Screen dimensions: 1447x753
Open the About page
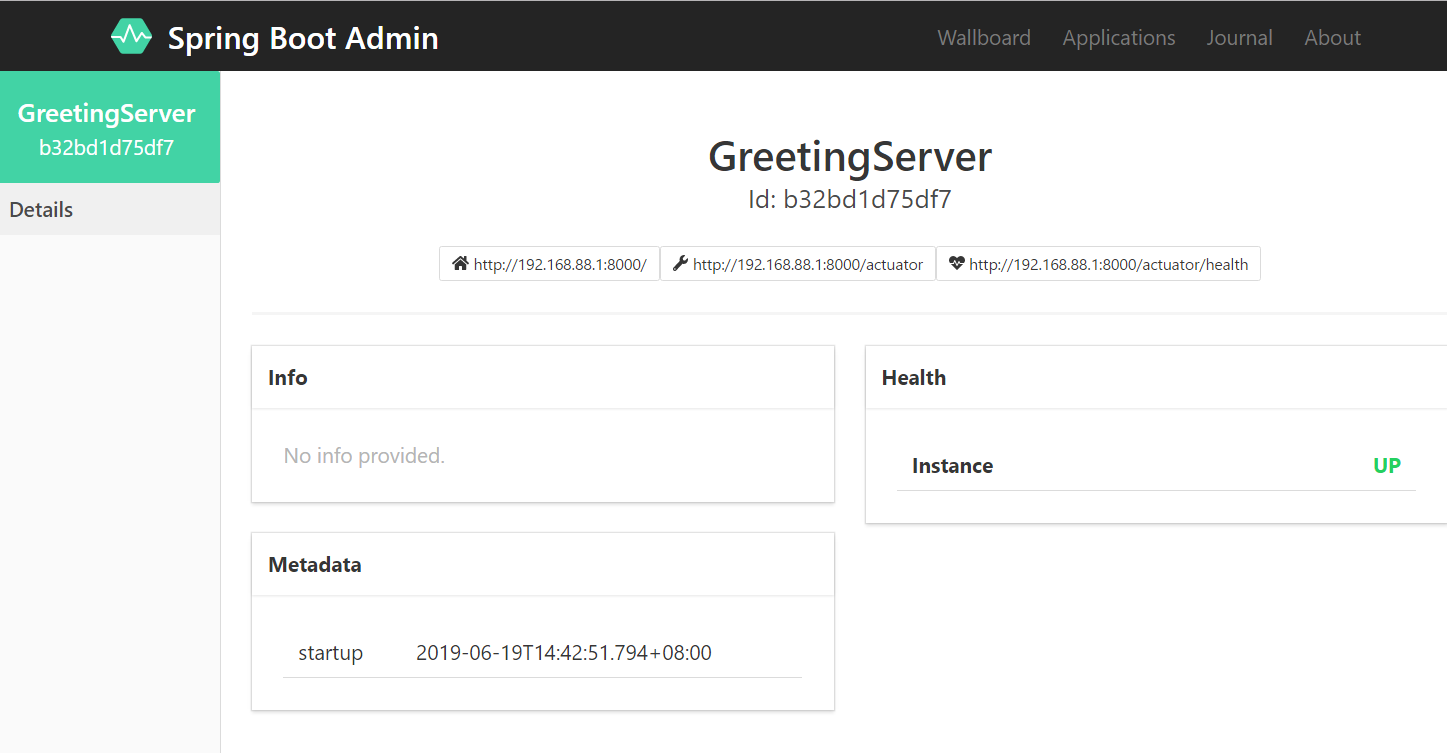click(x=1332, y=38)
